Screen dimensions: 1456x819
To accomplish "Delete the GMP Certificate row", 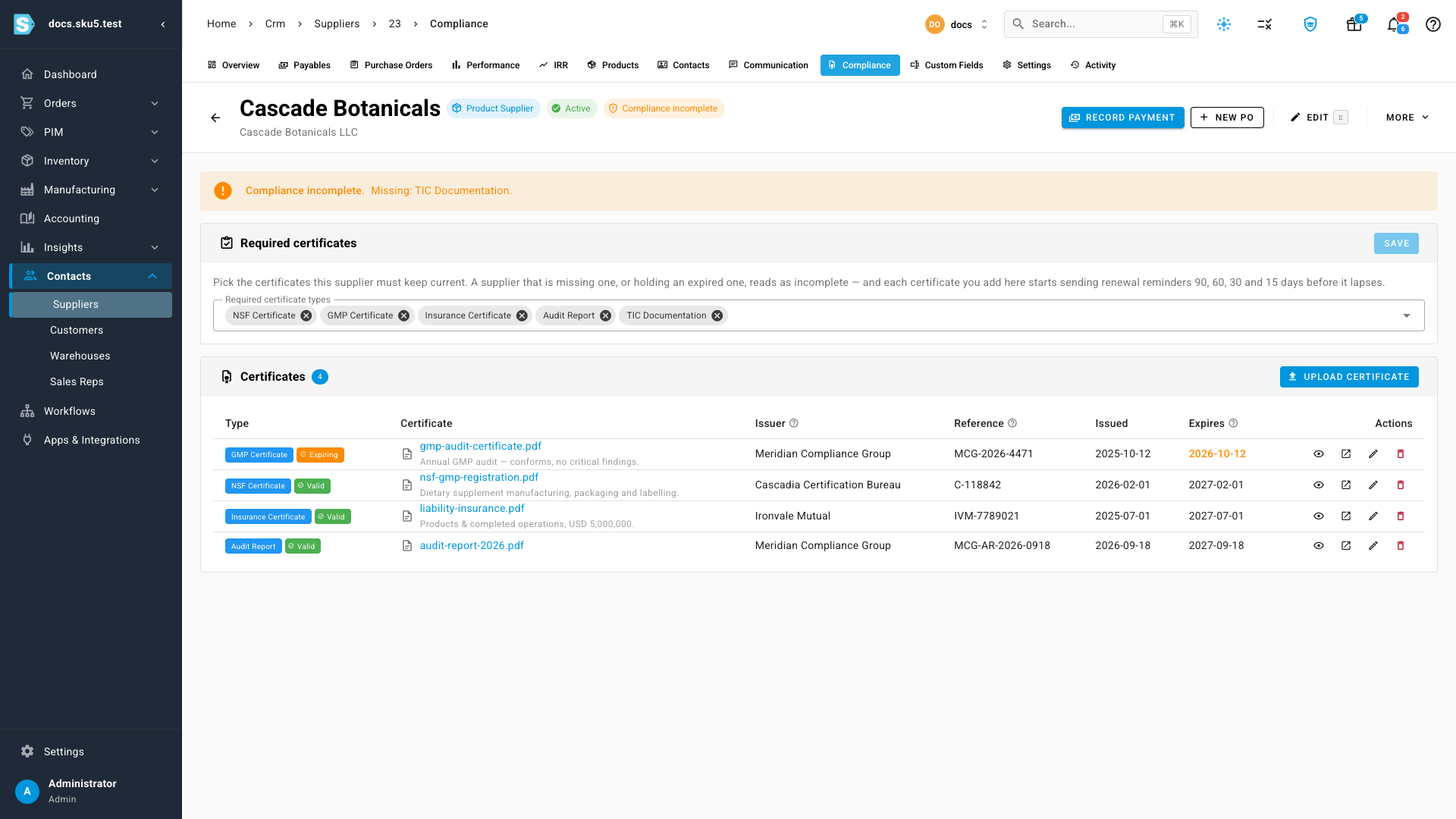I will pyautogui.click(x=1401, y=454).
